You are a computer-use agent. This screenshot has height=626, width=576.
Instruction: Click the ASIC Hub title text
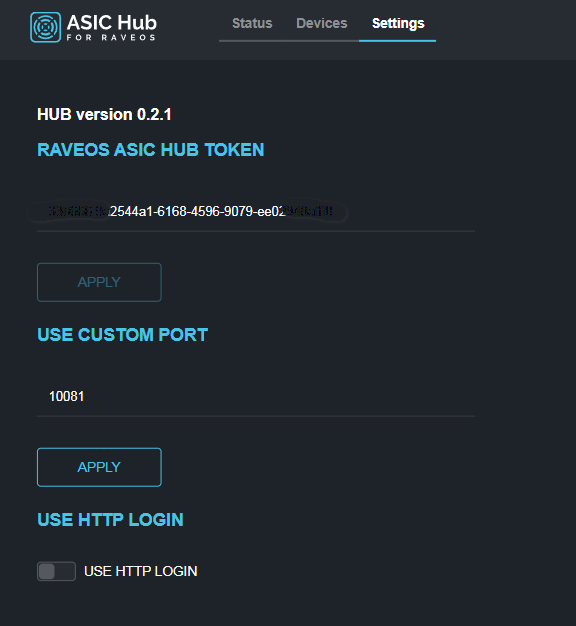pos(112,22)
